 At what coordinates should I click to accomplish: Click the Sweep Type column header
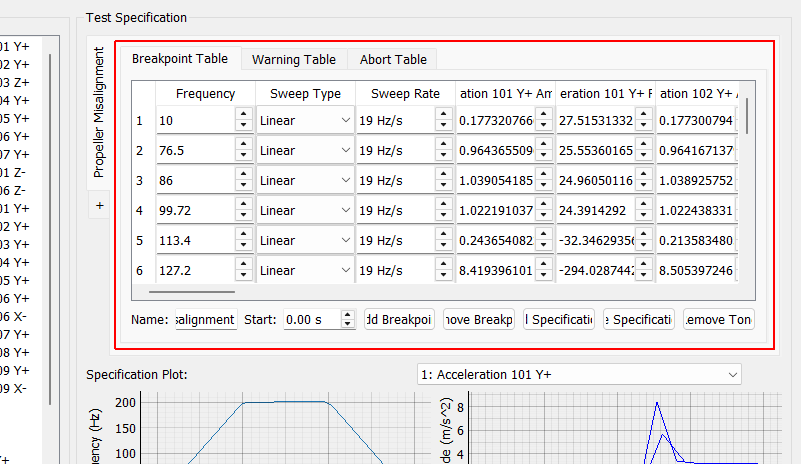pos(305,94)
